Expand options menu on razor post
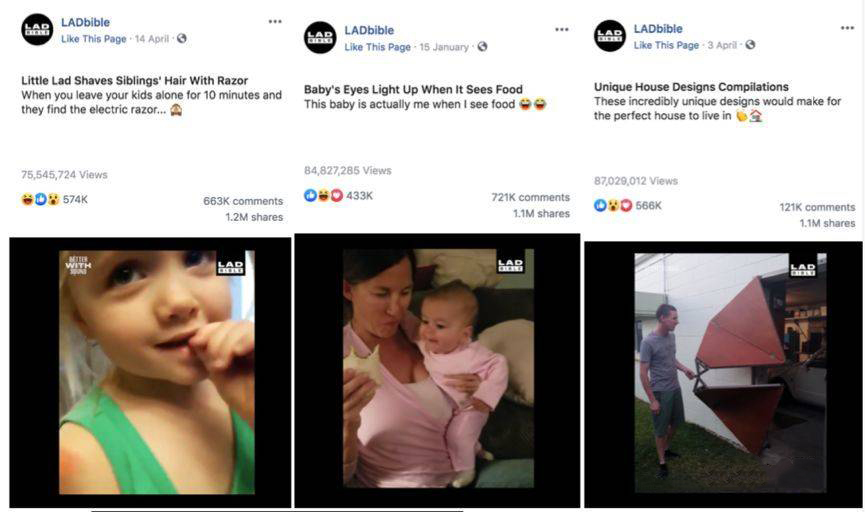The height and width of the screenshot is (512, 865). (x=275, y=22)
